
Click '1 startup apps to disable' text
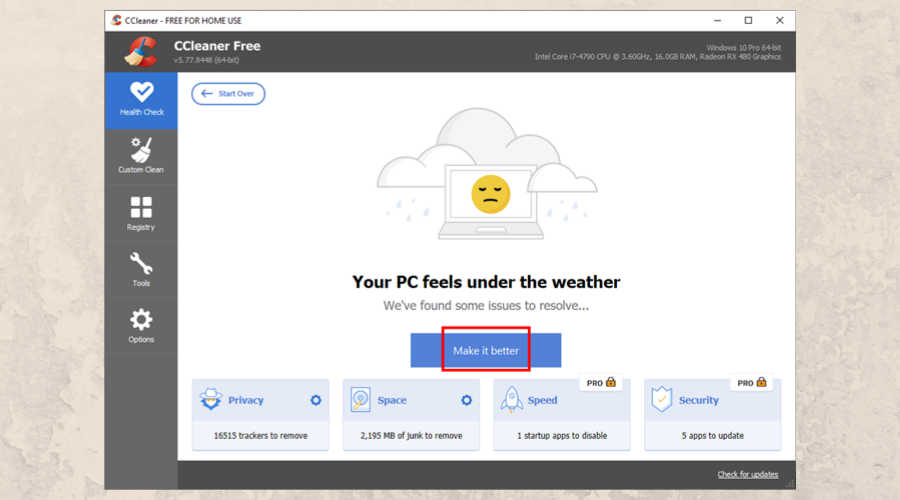tap(562, 436)
